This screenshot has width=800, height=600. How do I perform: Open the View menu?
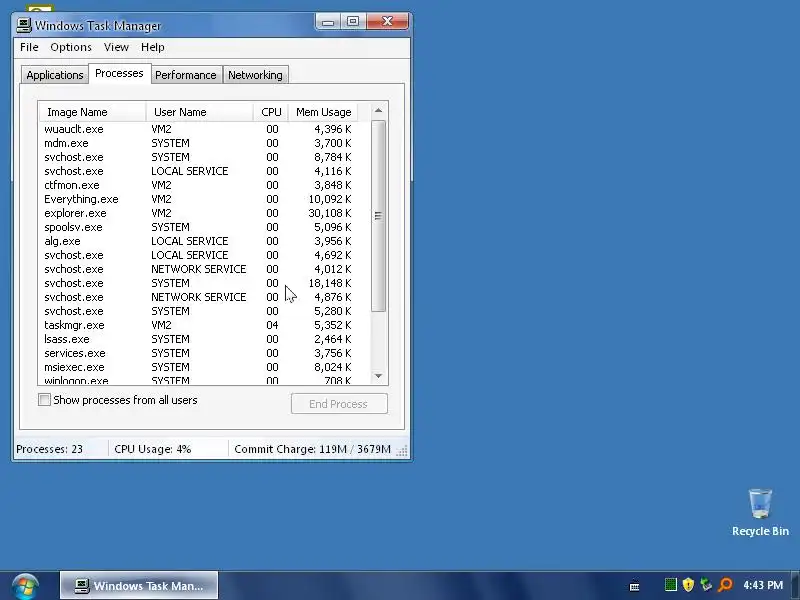(x=116, y=47)
